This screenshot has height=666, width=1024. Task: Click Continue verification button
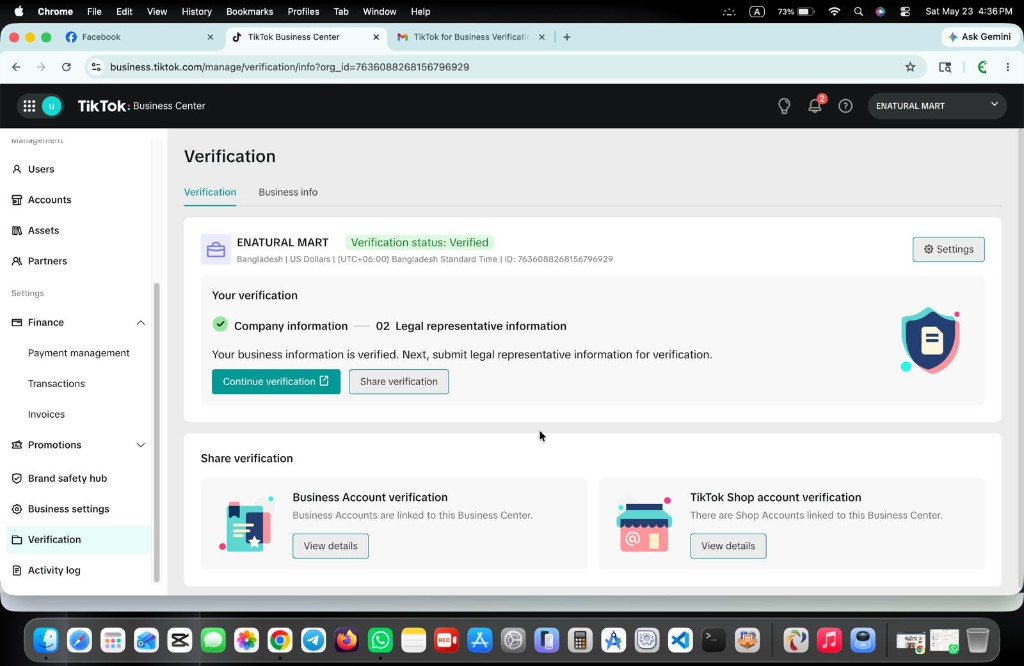point(276,382)
